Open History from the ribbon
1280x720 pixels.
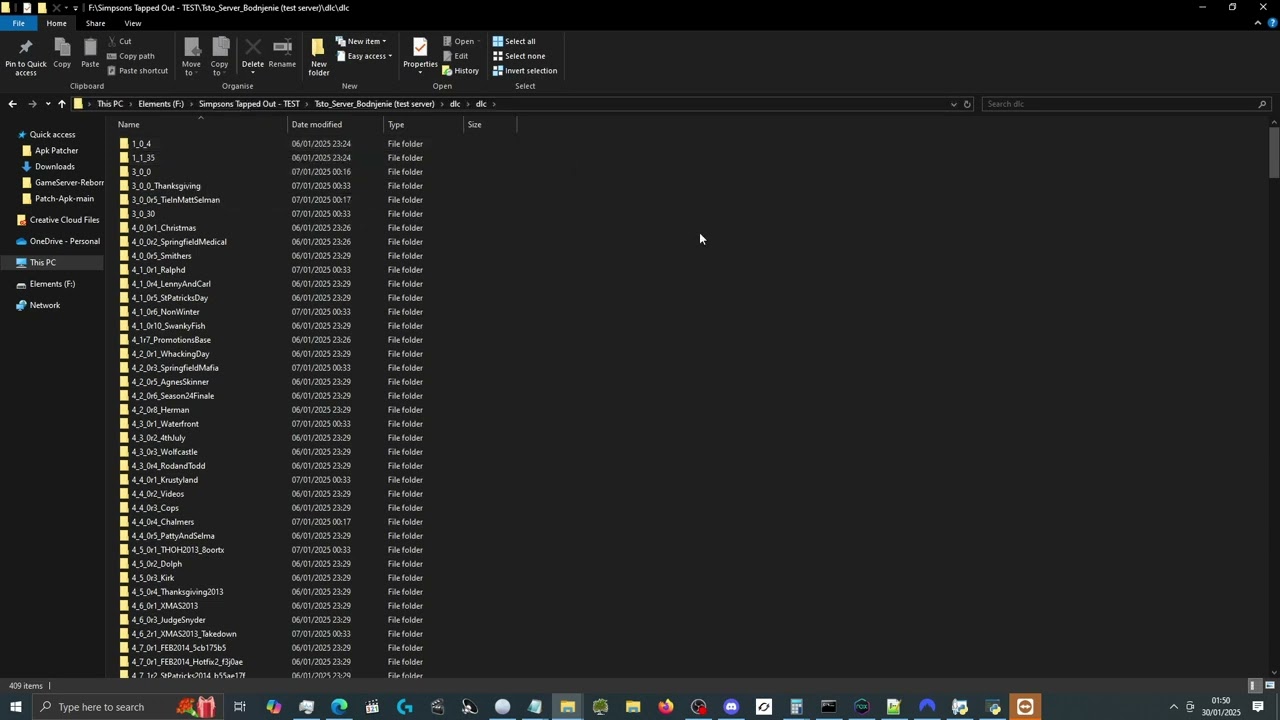[x=460, y=71]
